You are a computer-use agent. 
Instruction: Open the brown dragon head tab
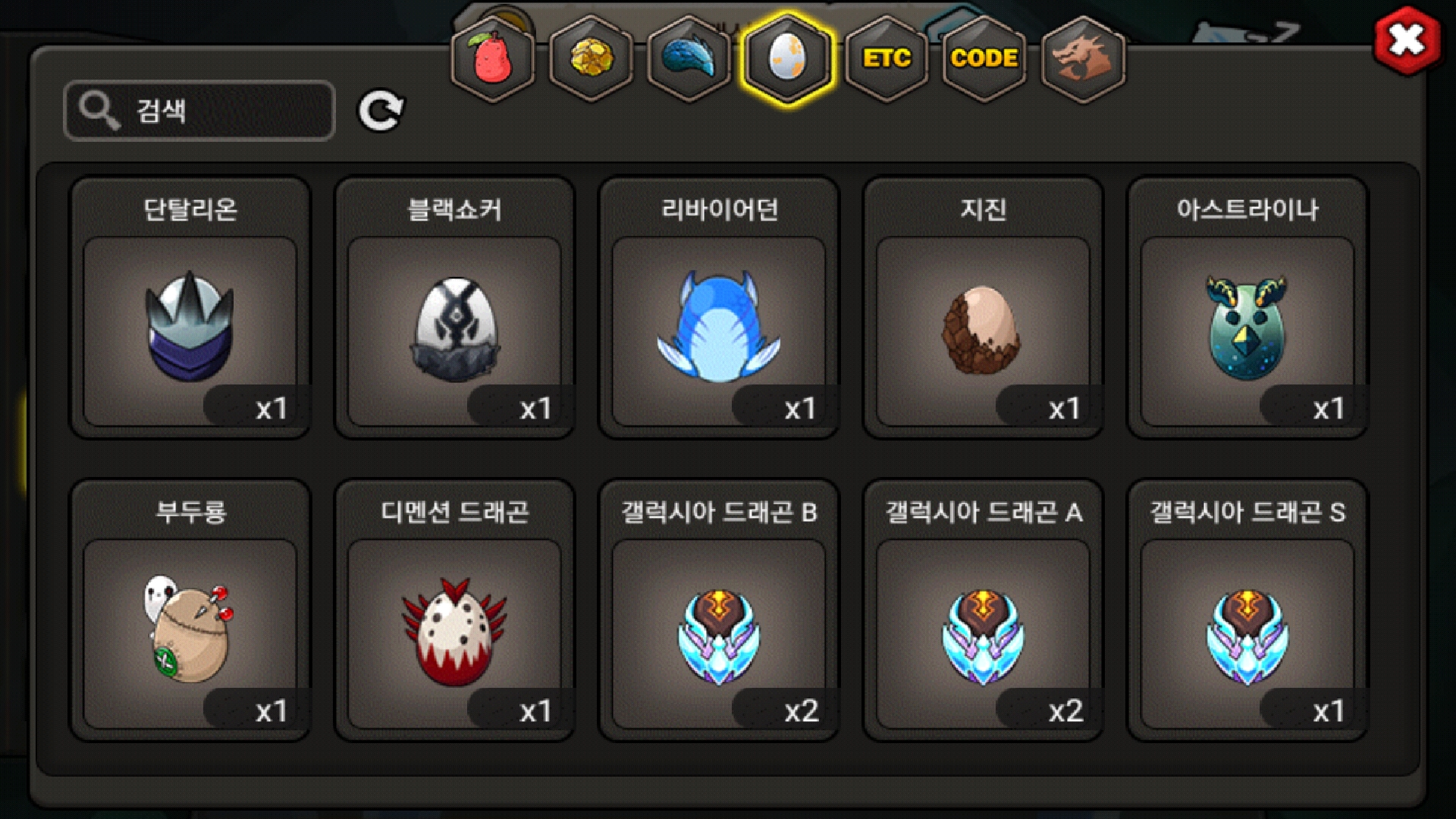pos(1083,59)
